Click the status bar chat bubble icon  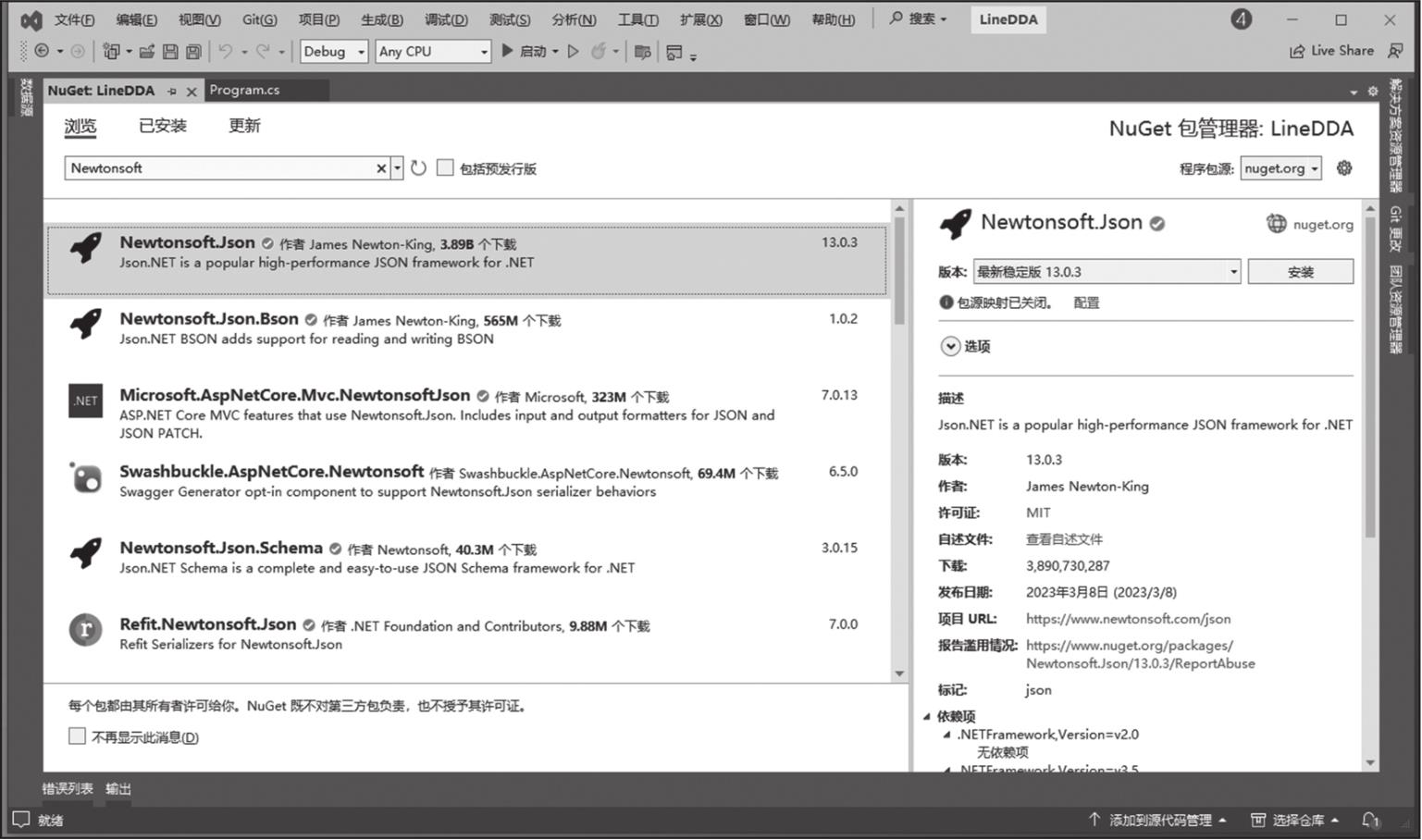click(21, 820)
